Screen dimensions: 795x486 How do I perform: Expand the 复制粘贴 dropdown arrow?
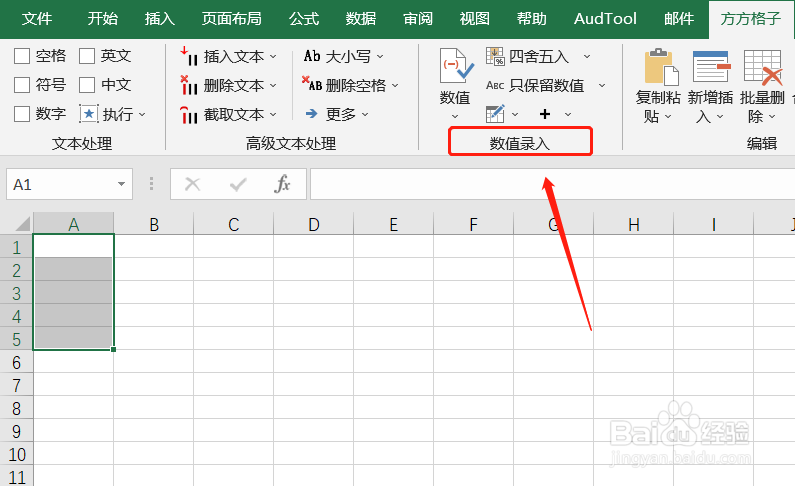(x=668, y=117)
